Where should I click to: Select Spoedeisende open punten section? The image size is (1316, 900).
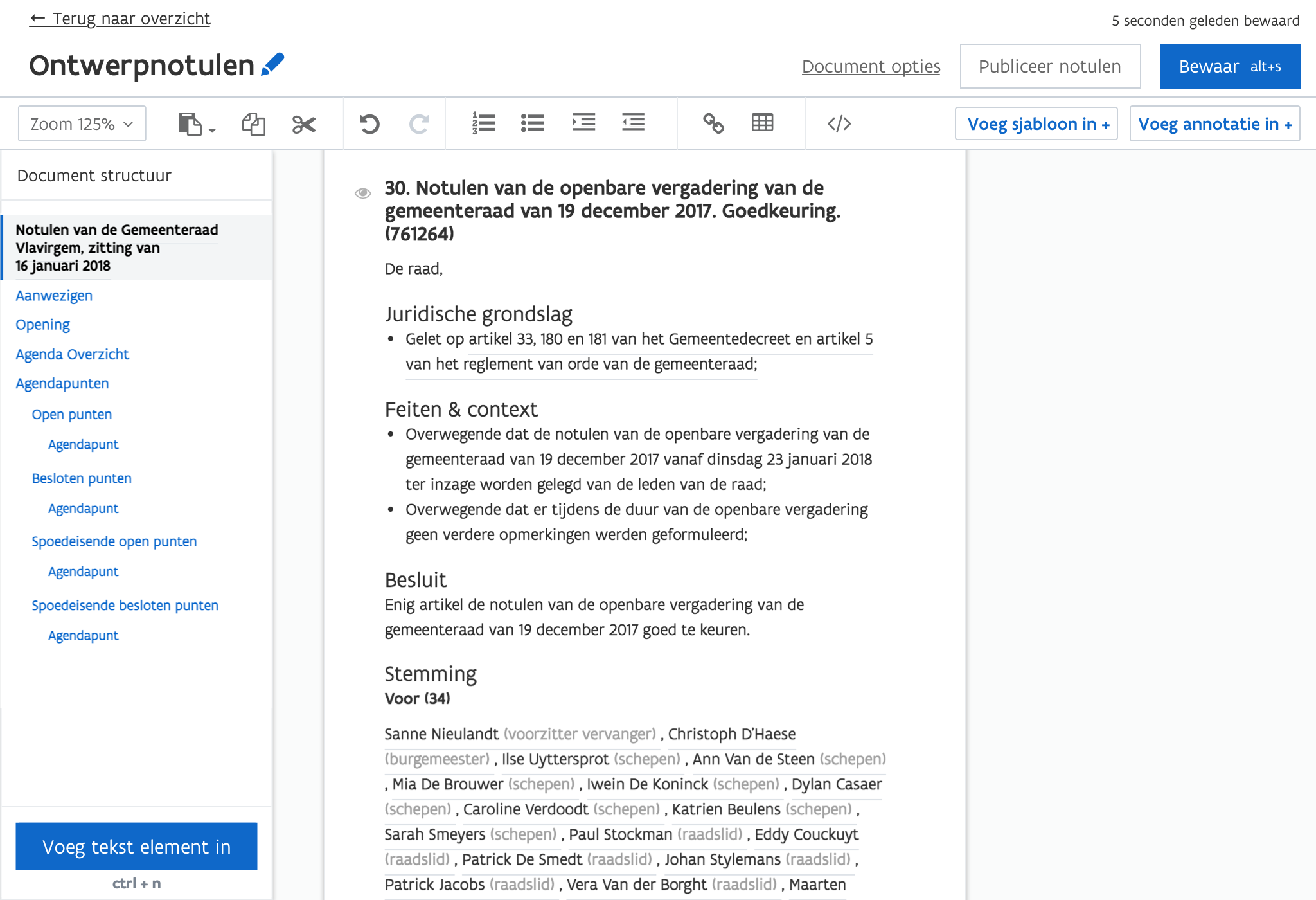click(x=114, y=541)
